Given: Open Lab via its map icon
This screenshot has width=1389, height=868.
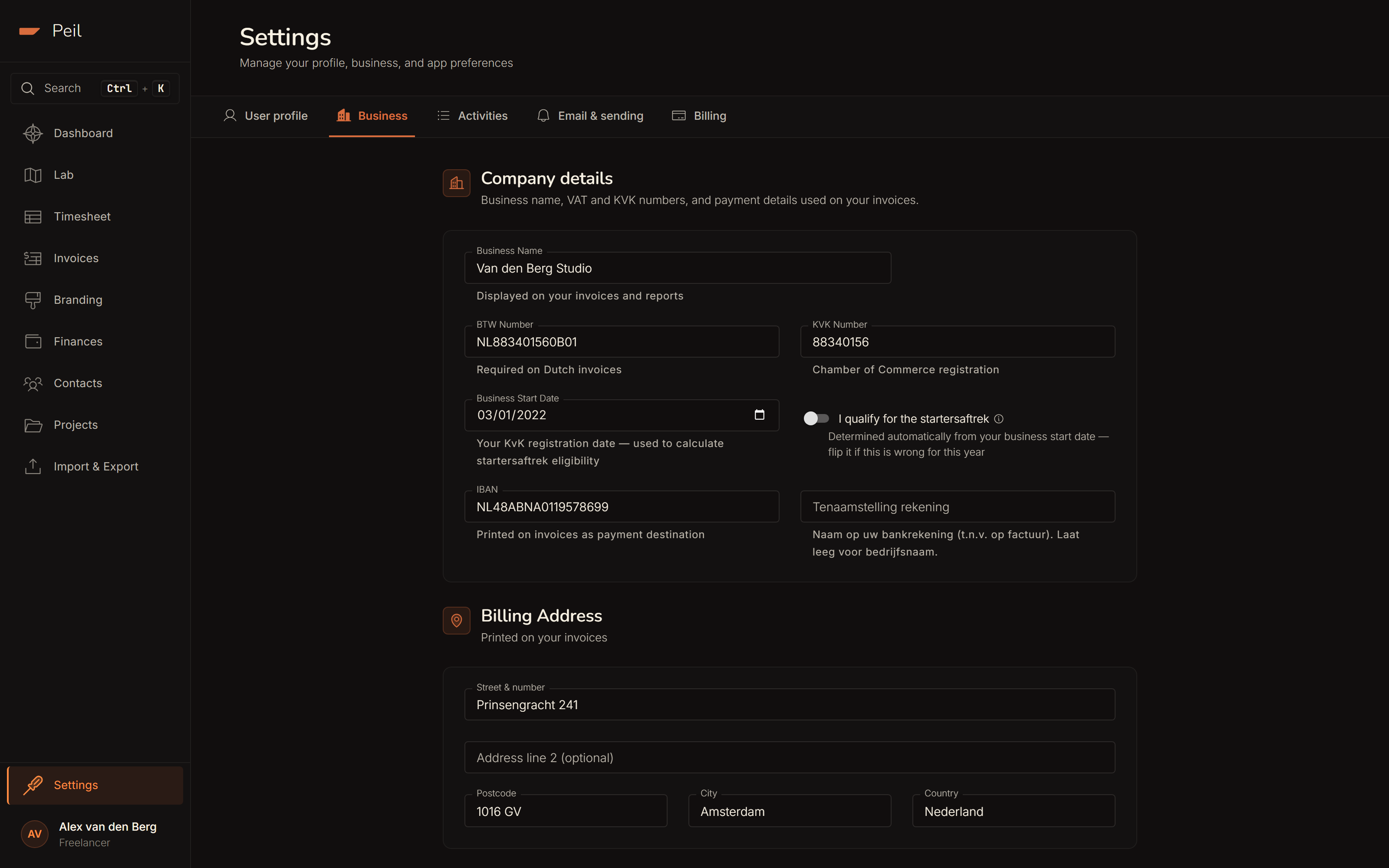Looking at the screenshot, I should (33, 175).
